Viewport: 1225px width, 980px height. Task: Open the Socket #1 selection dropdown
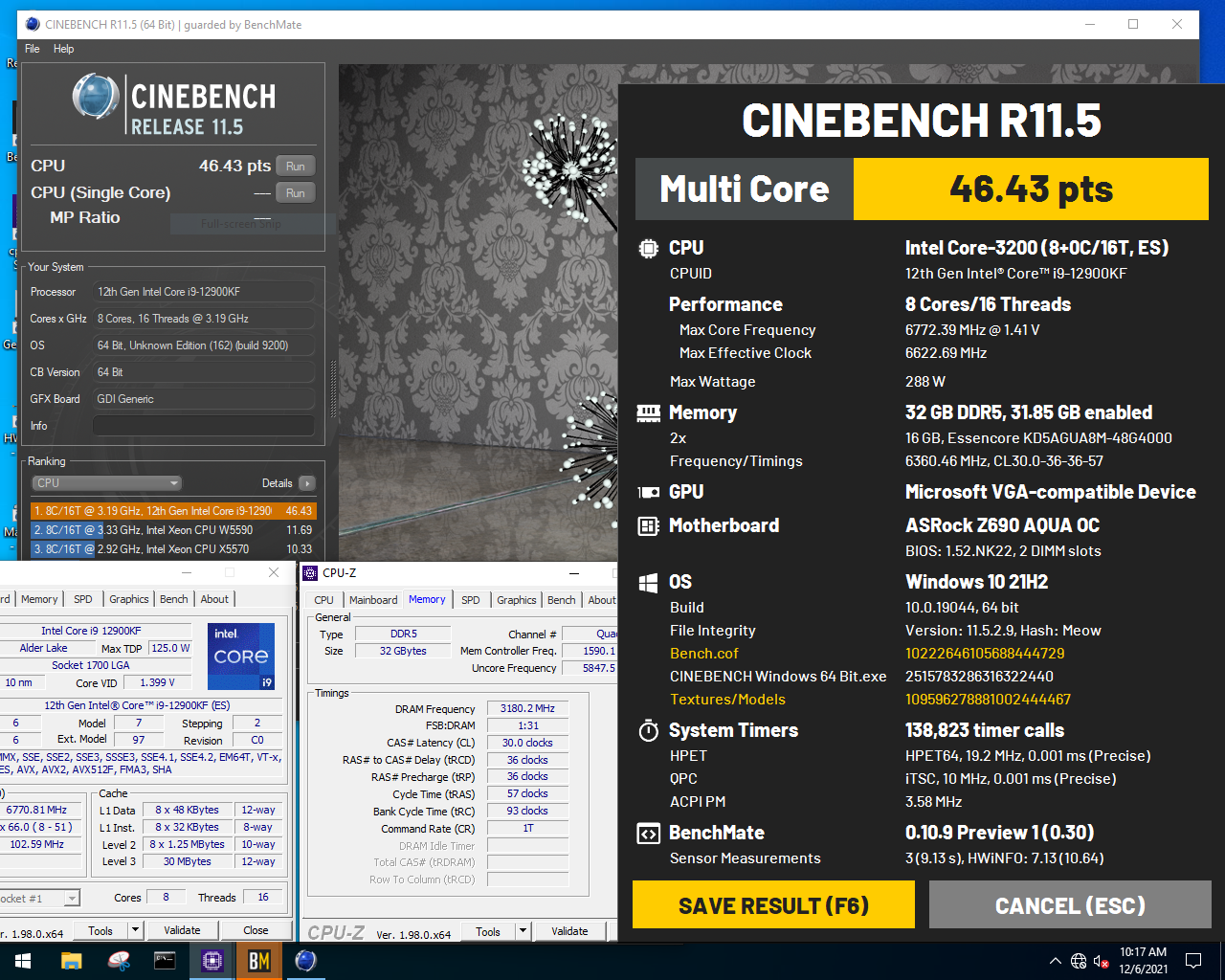click(x=72, y=898)
